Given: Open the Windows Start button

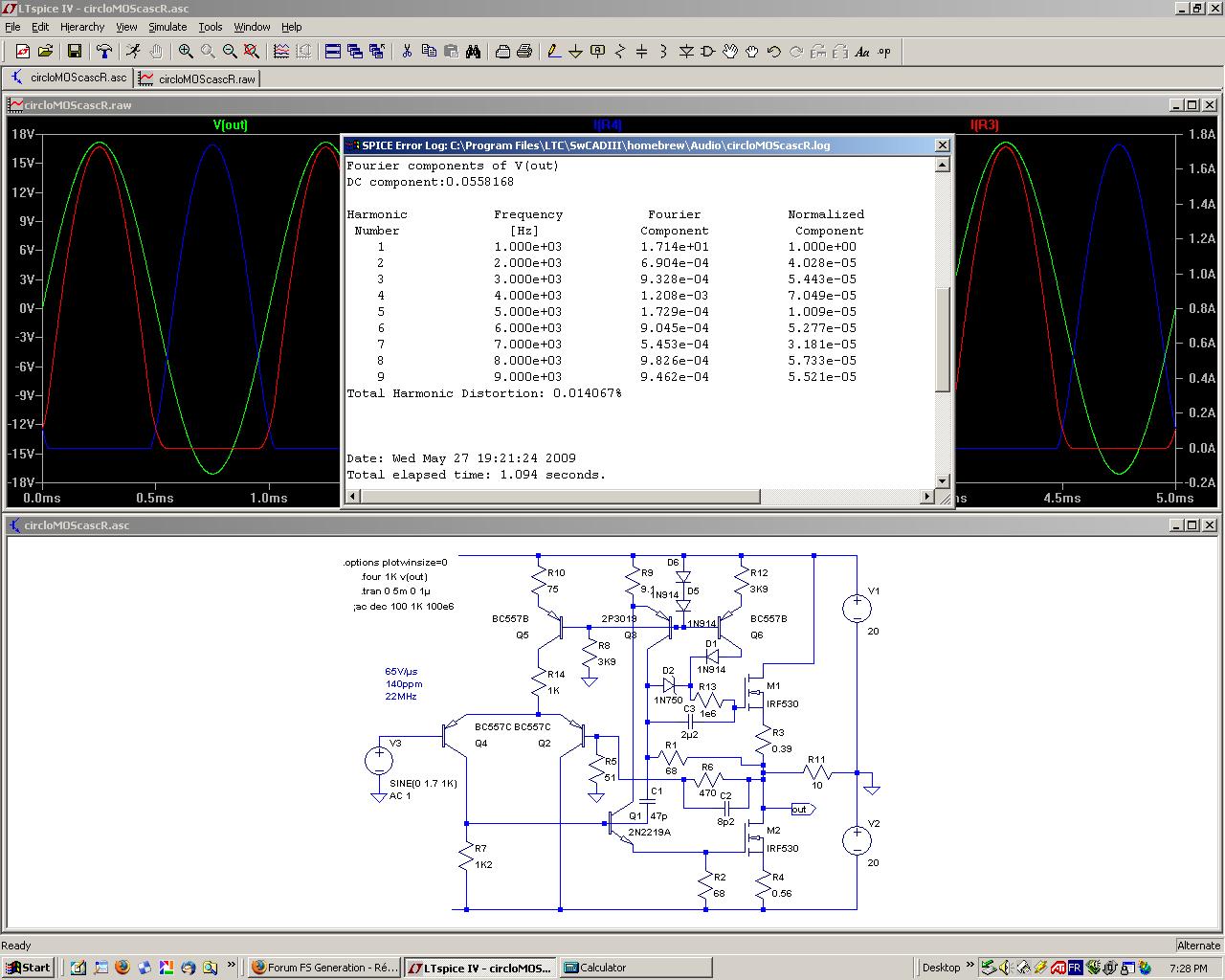Looking at the screenshot, I should pos(28,968).
